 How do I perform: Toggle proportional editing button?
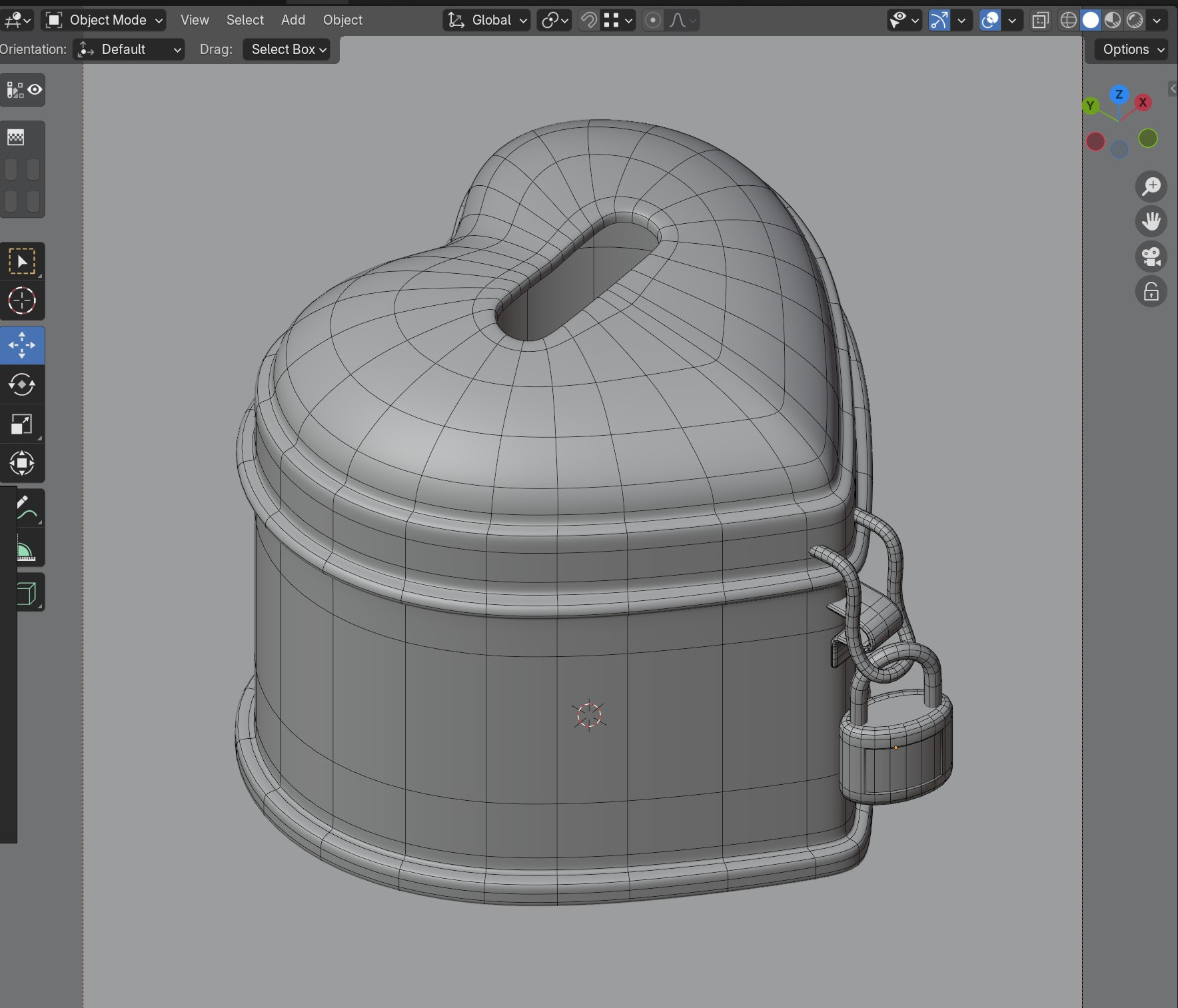pyautogui.click(x=653, y=20)
